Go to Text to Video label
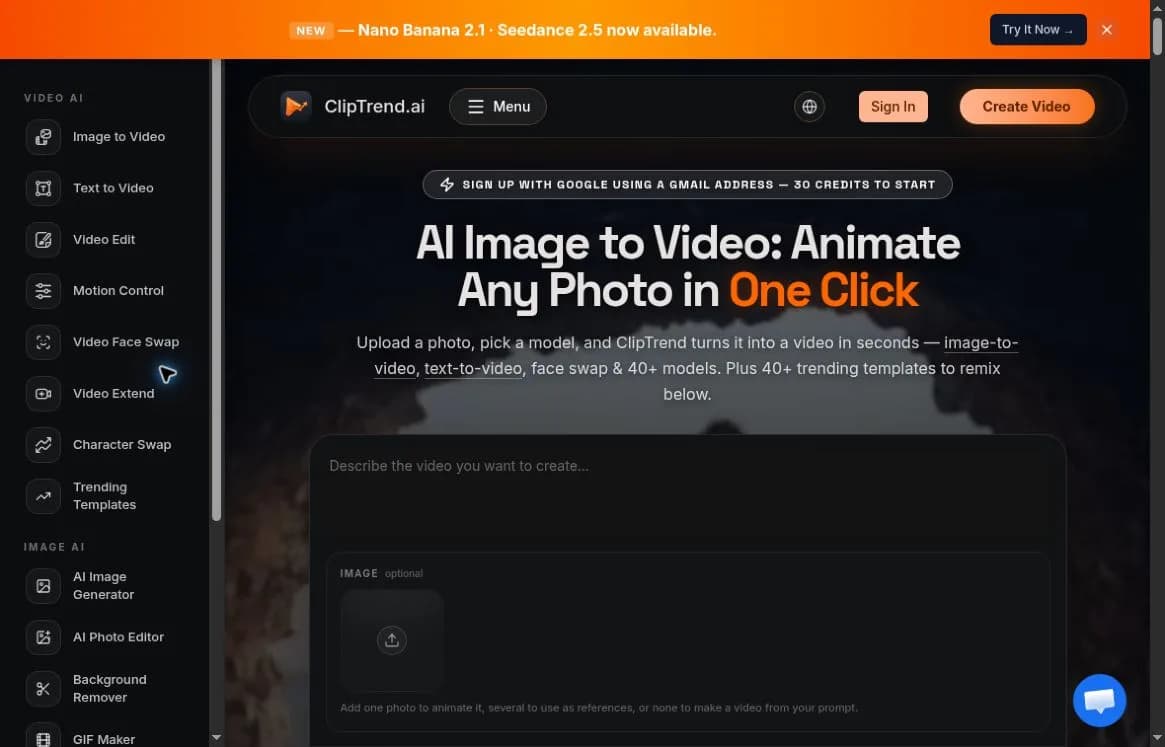 [113, 188]
